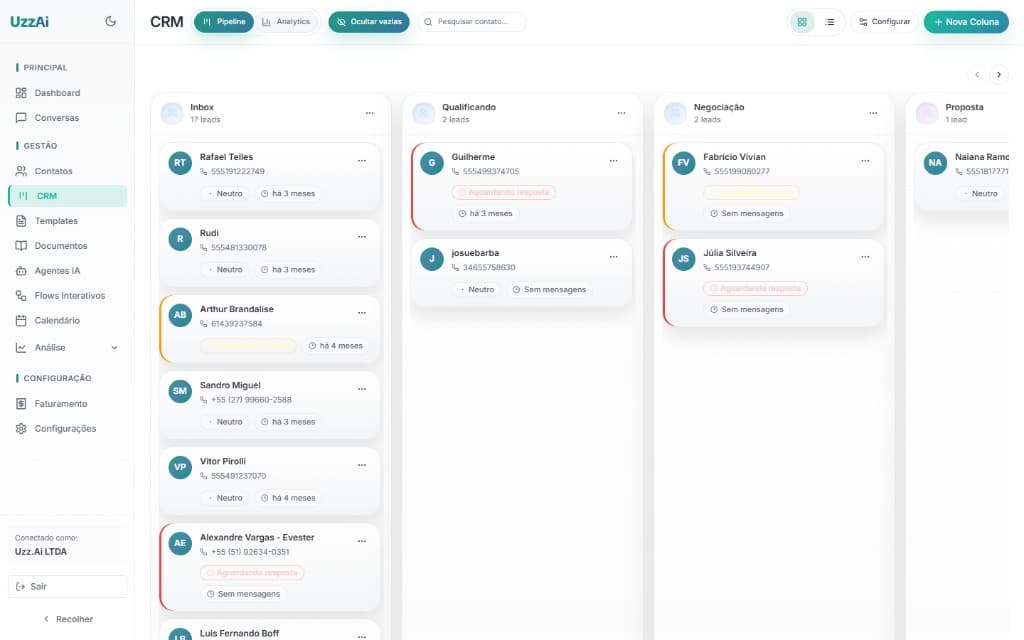Open Qualificando column options menu
The image size is (1024, 640).
[x=621, y=113]
